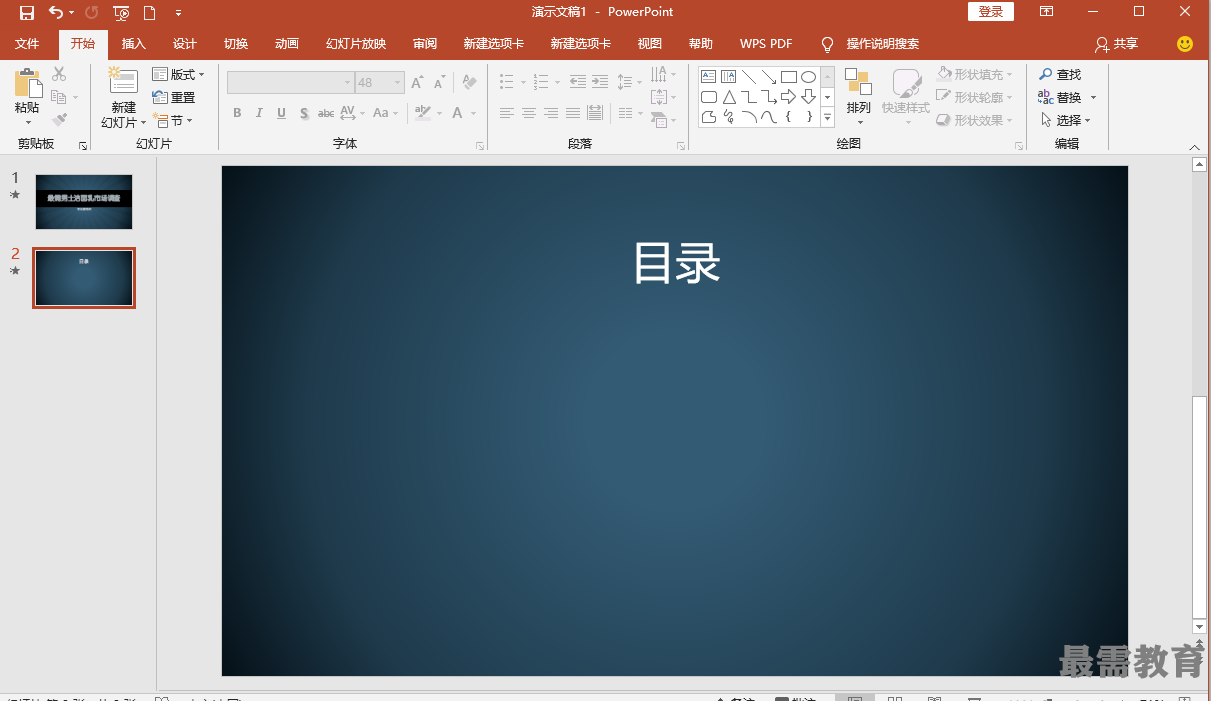Switch to the Design (设计) tab
1211x701 pixels.
pos(185,44)
